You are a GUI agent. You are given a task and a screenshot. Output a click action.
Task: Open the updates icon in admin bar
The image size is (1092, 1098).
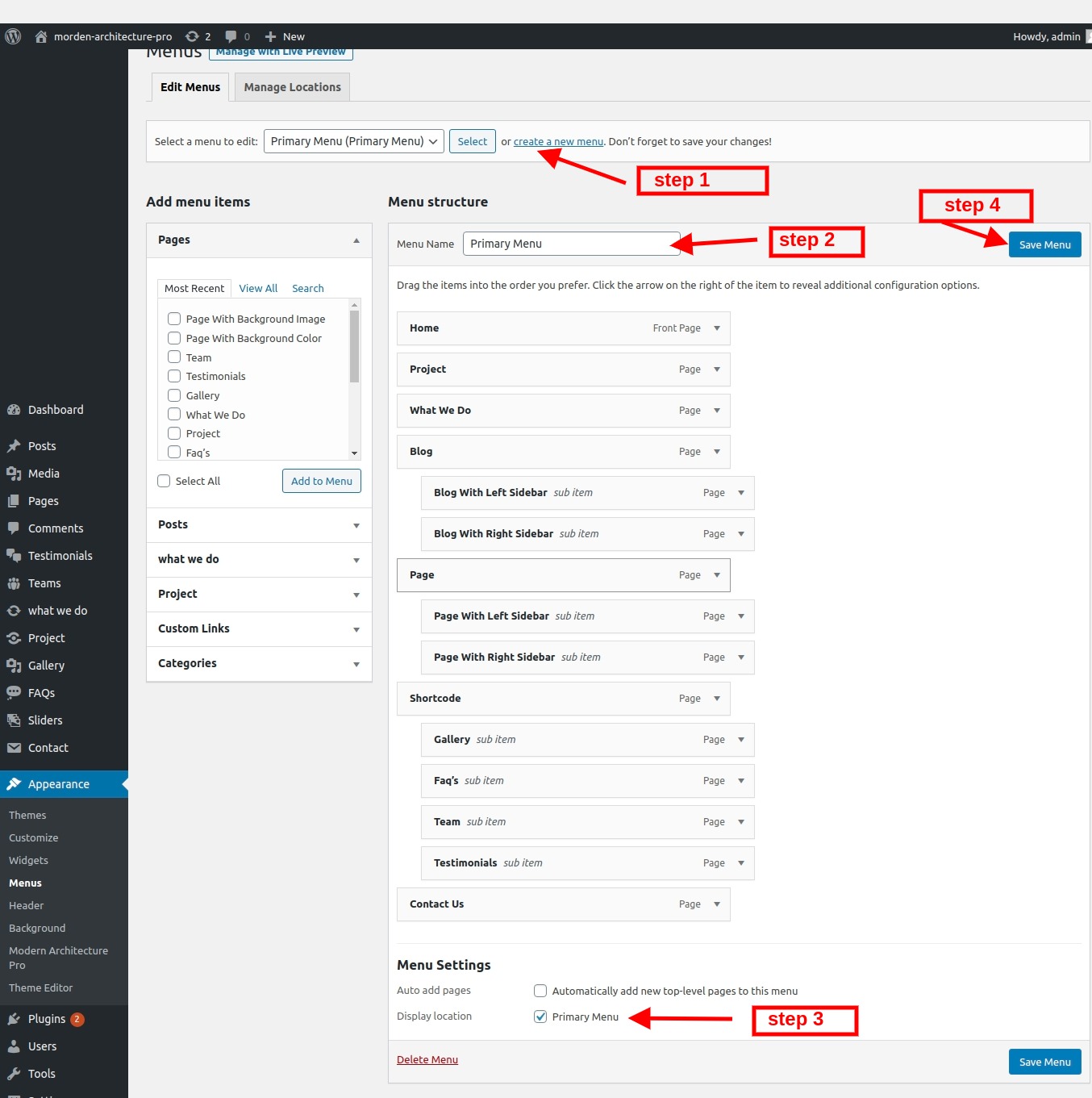click(192, 36)
